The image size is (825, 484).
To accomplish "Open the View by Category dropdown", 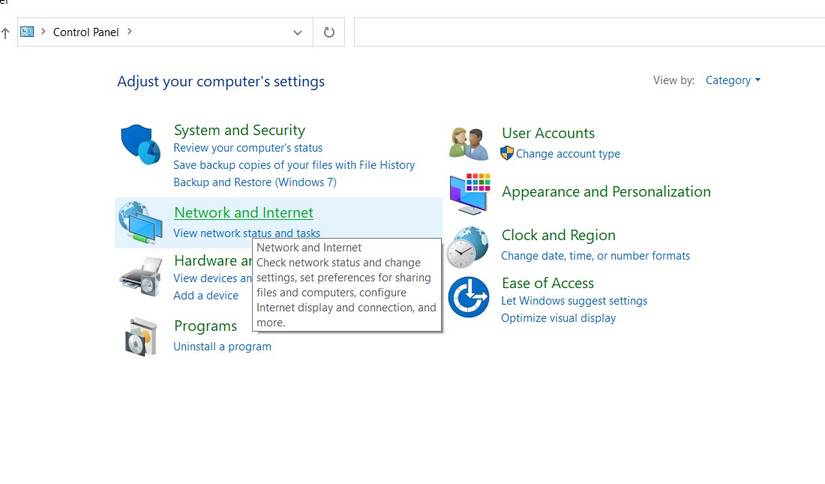I will [x=732, y=80].
